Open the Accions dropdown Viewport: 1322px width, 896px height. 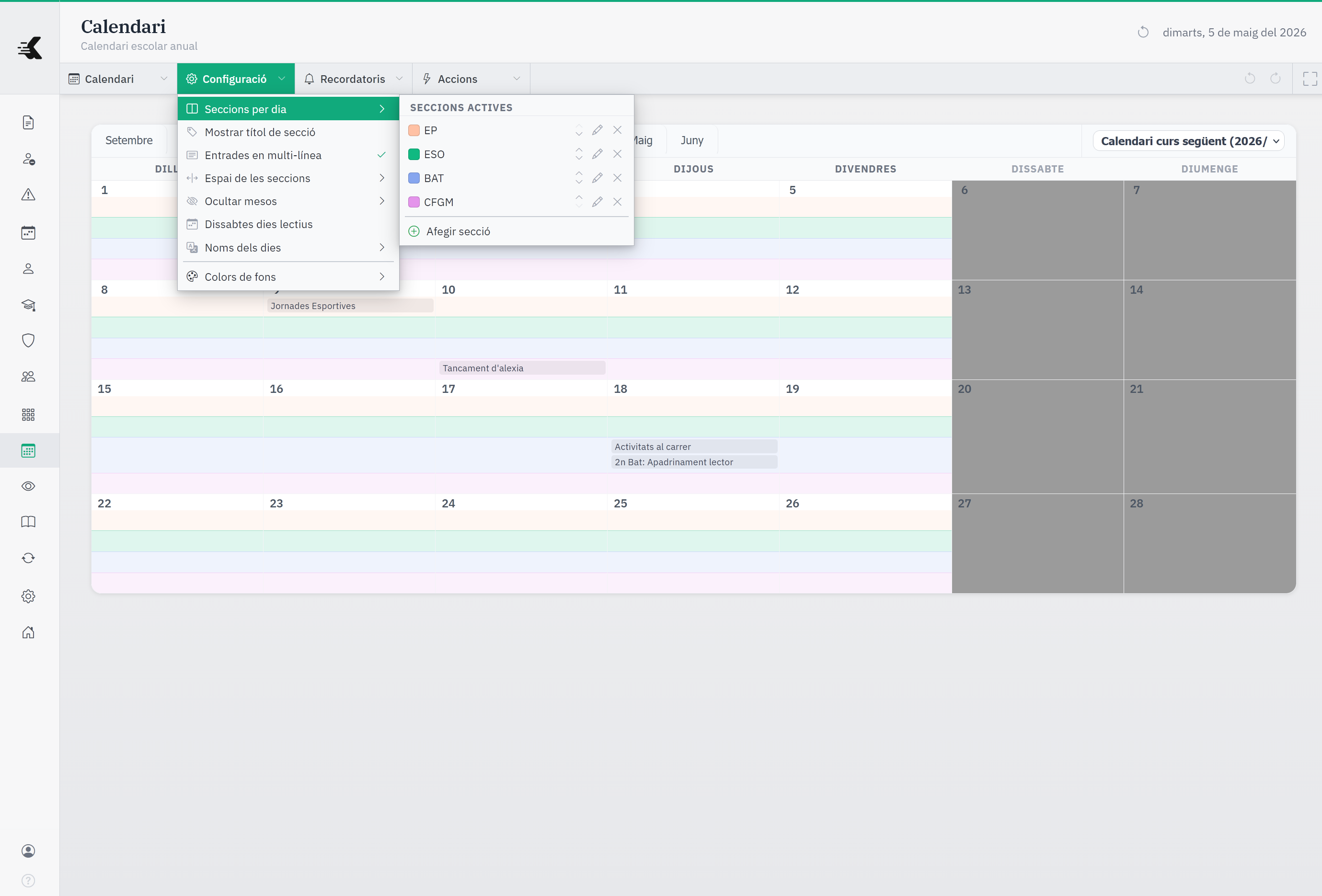tap(471, 79)
